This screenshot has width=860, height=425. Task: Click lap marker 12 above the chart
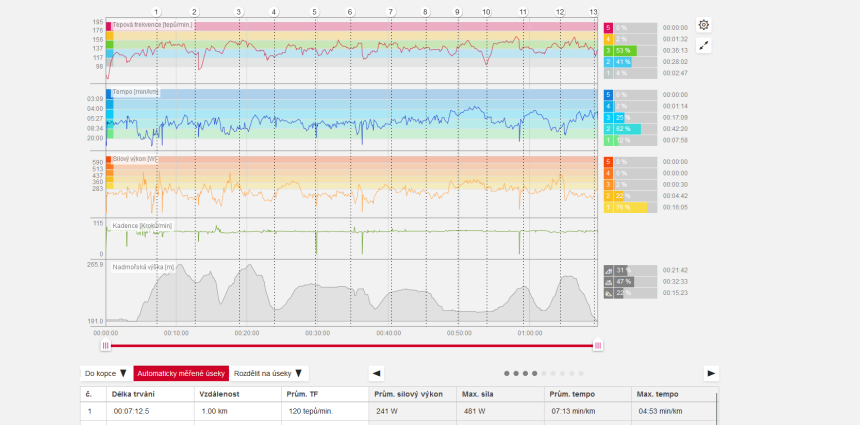[x=560, y=12]
